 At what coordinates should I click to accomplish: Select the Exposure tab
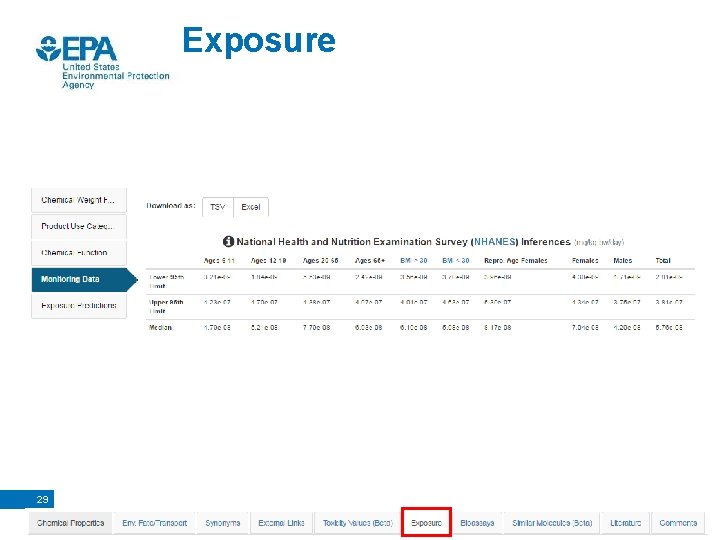427,523
